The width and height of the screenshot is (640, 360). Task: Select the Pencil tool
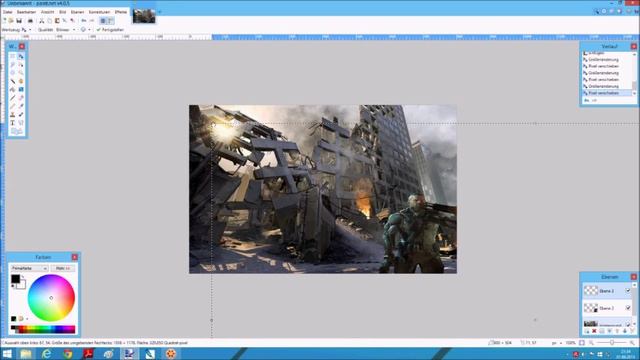point(13,106)
